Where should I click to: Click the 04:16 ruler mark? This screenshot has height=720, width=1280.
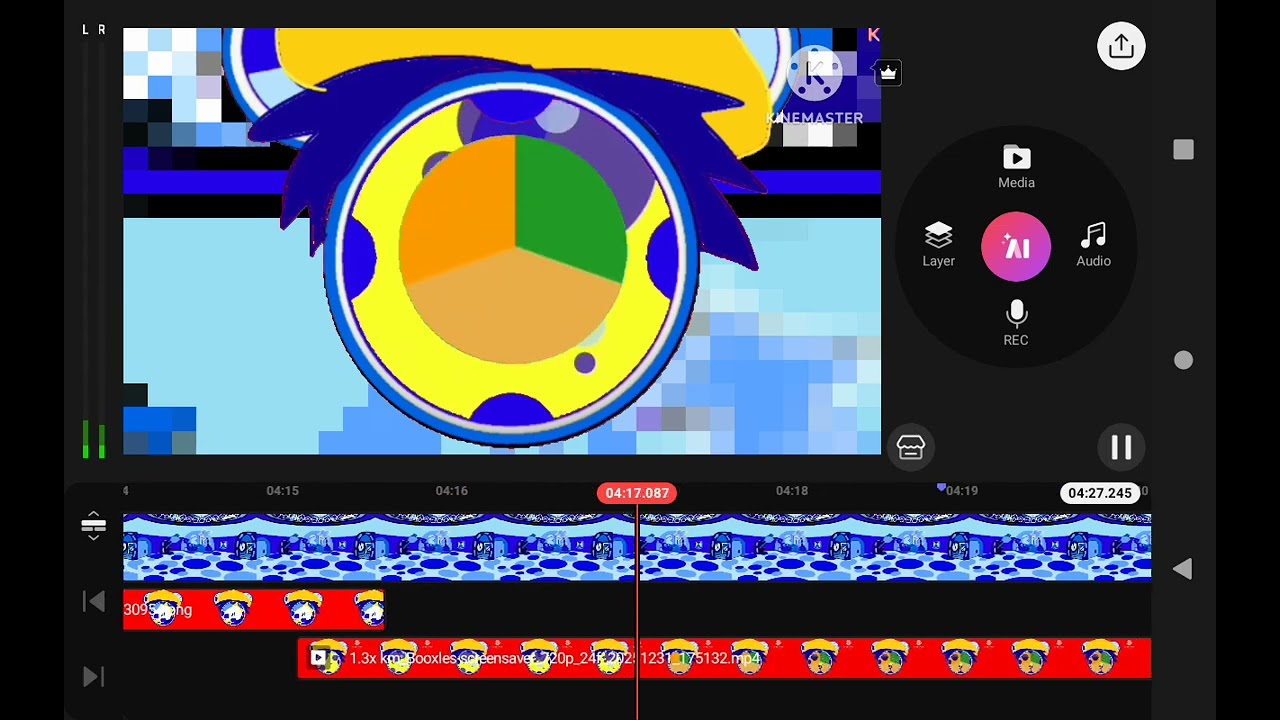point(452,491)
